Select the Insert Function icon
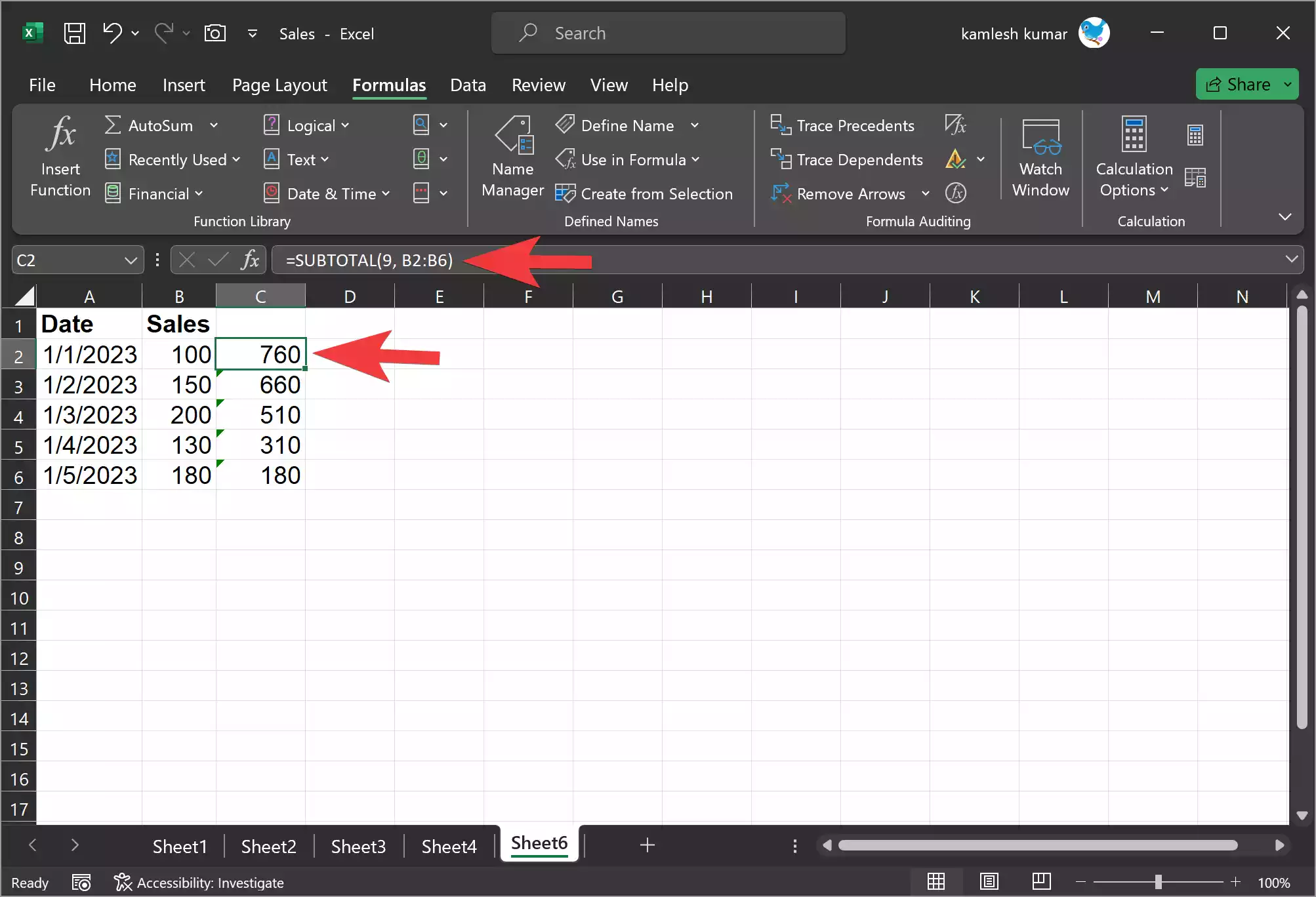Screen dimensions: 1316x897 click(x=60, y=156)
